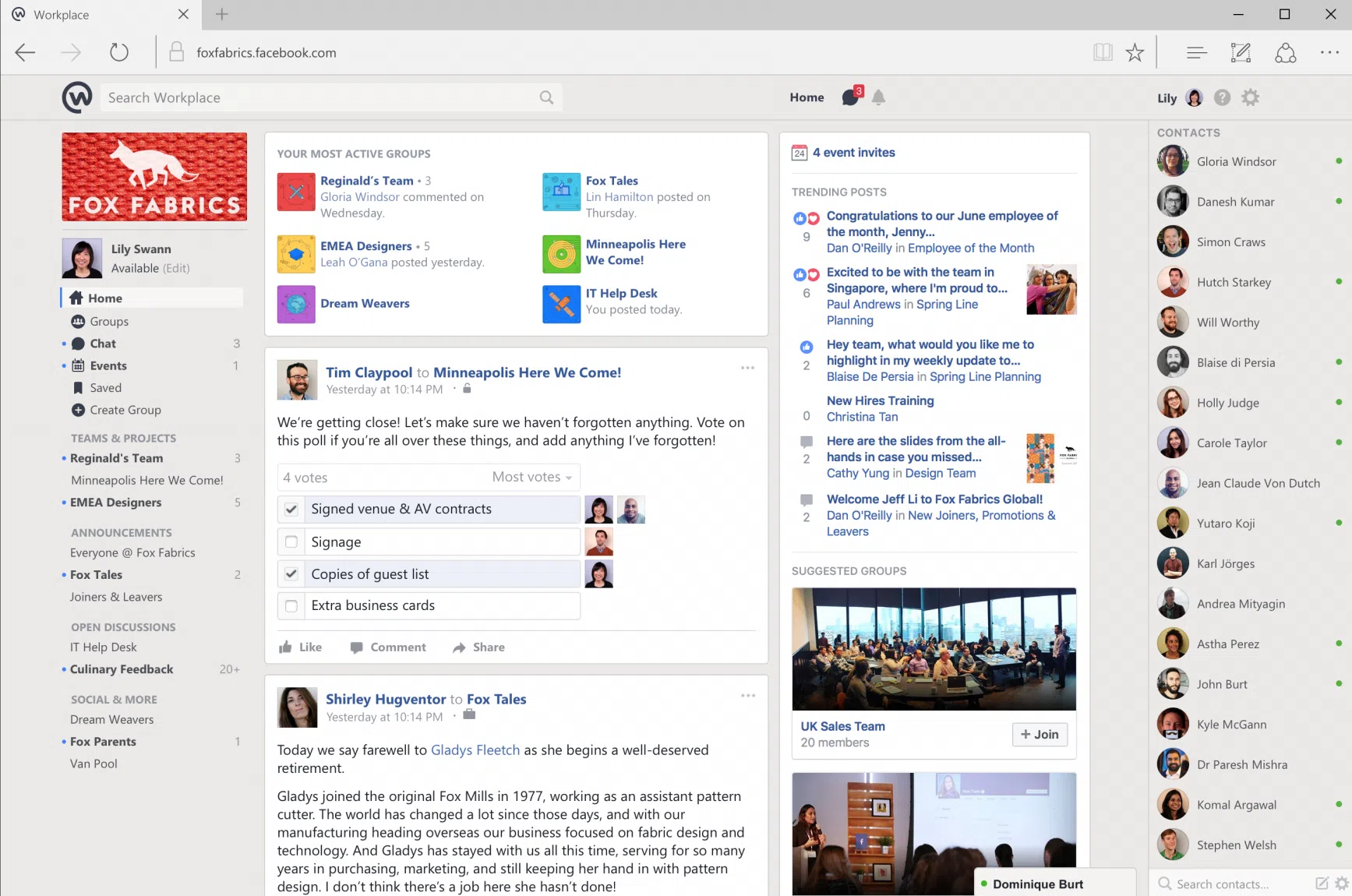The height and width of the screenshot is (896, 1352).
Task: Open Gladys Fleetch profile link
Action: click(x=475, y=750)
